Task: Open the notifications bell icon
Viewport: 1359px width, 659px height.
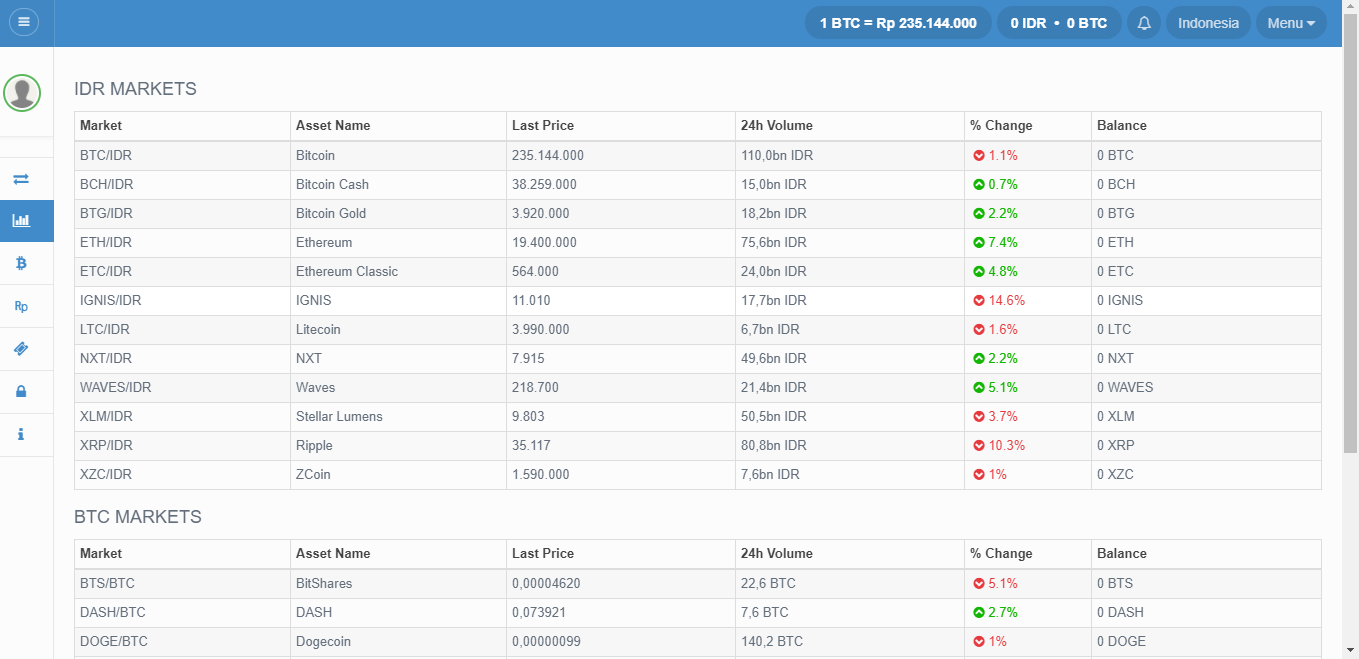Action: [x=1144, y=23]
